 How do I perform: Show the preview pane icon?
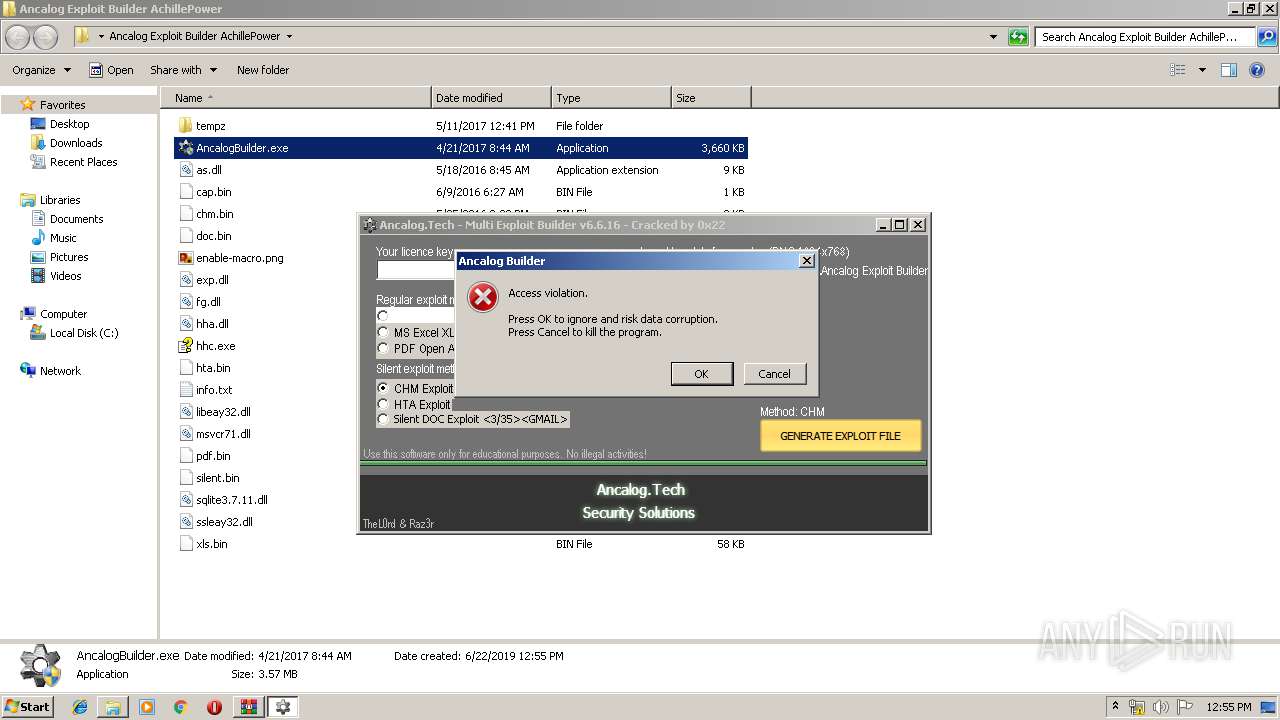pos(1229,70)
